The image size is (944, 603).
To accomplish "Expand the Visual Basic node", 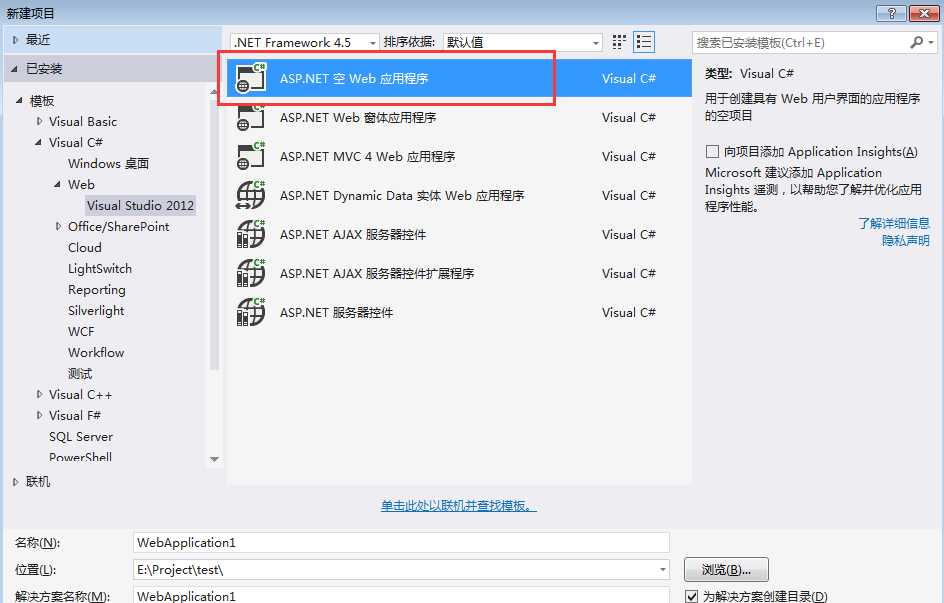I will click(x=39, y=121).
